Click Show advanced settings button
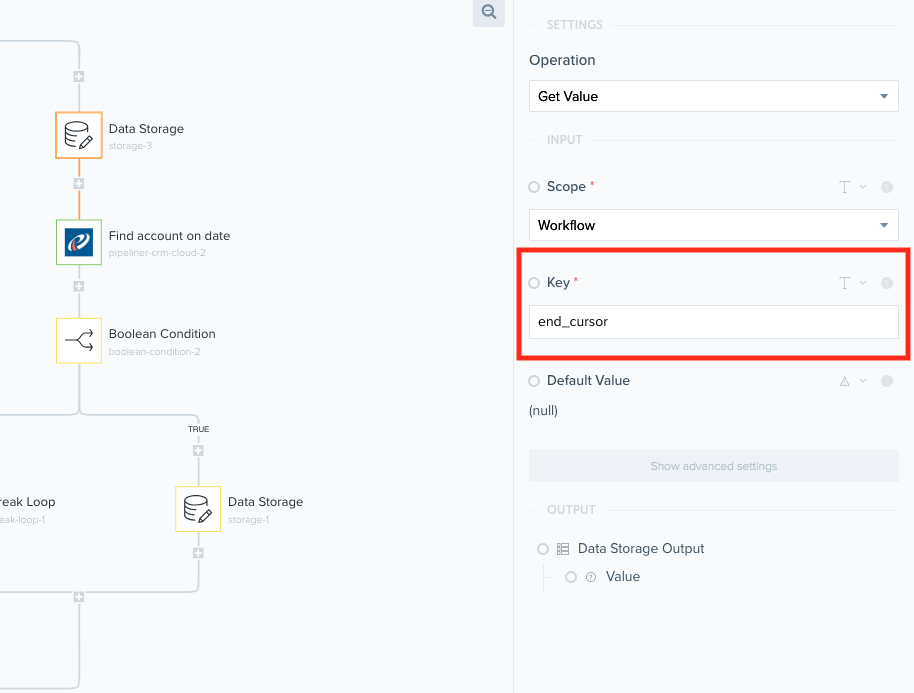Image resolution: width=914 pixels, height=693 pixels. coord(713,466)
